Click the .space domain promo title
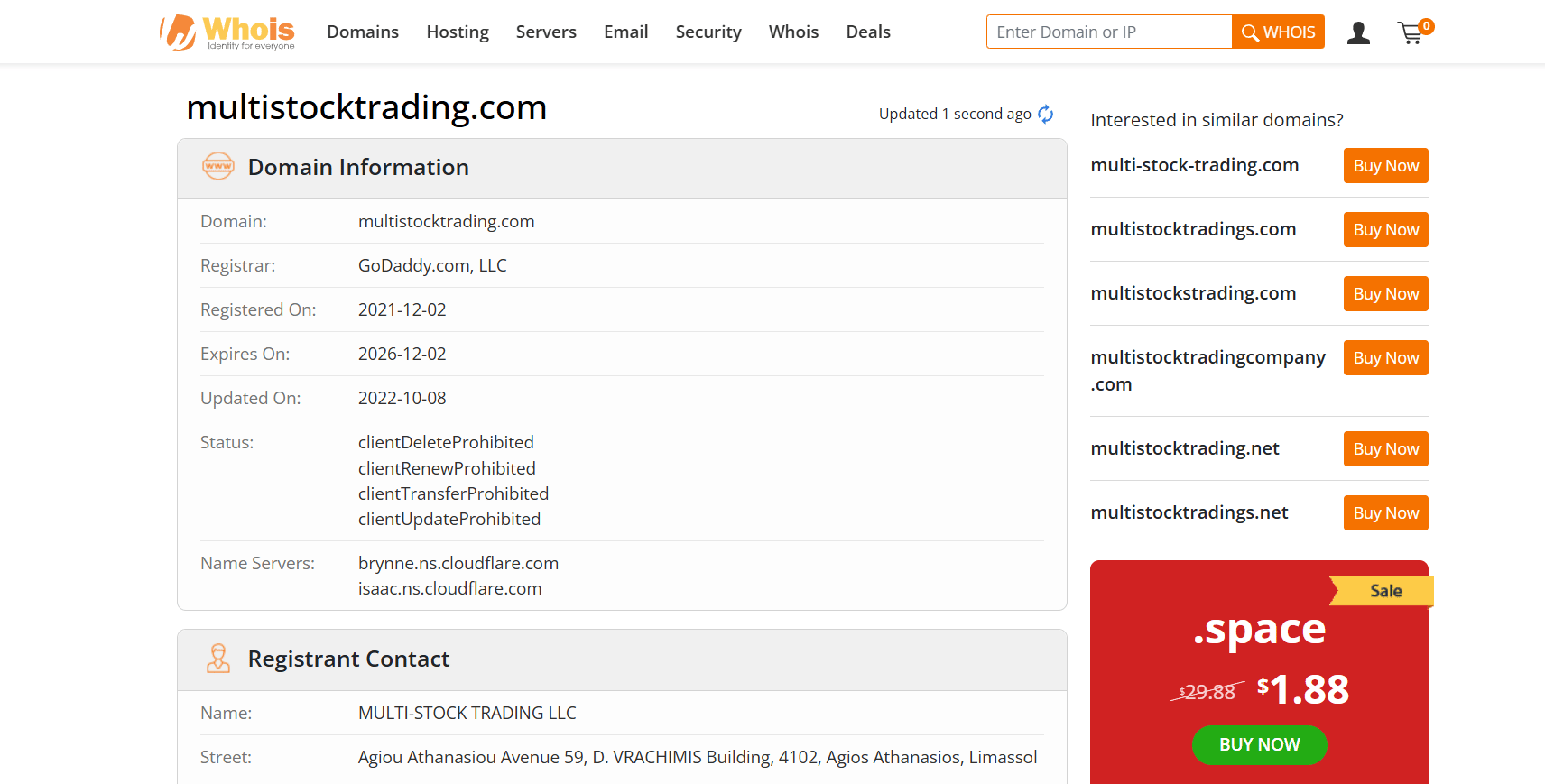The width and height of the screenshot is (1545, 784). (x=1259, y=629)
